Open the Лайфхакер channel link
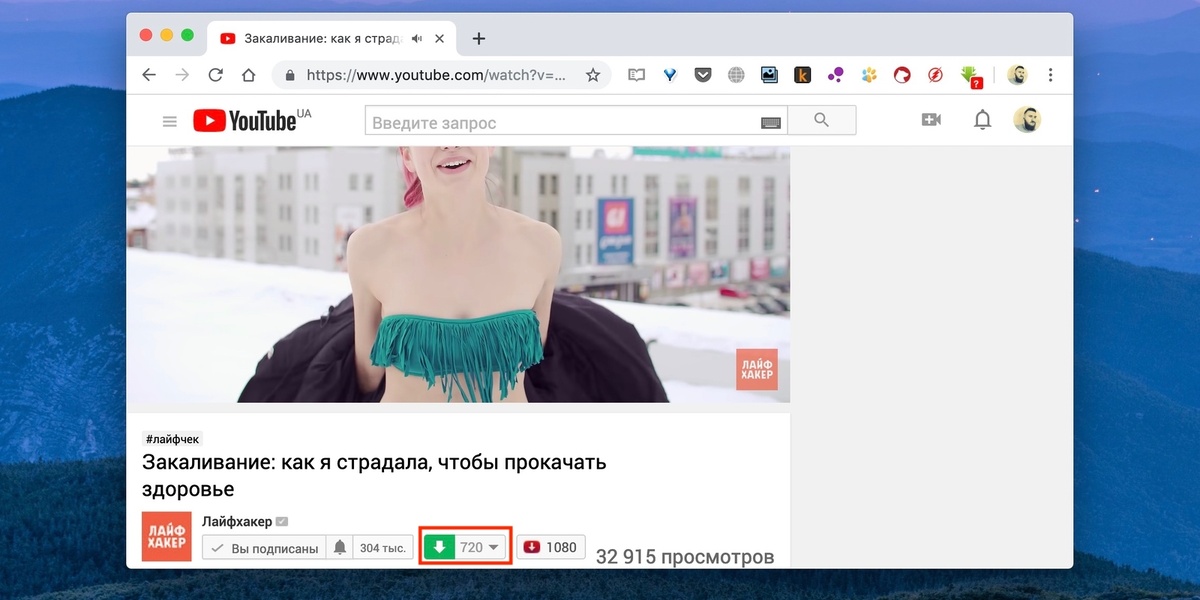Screen dimensions: 1200x600 pos(236,521)
